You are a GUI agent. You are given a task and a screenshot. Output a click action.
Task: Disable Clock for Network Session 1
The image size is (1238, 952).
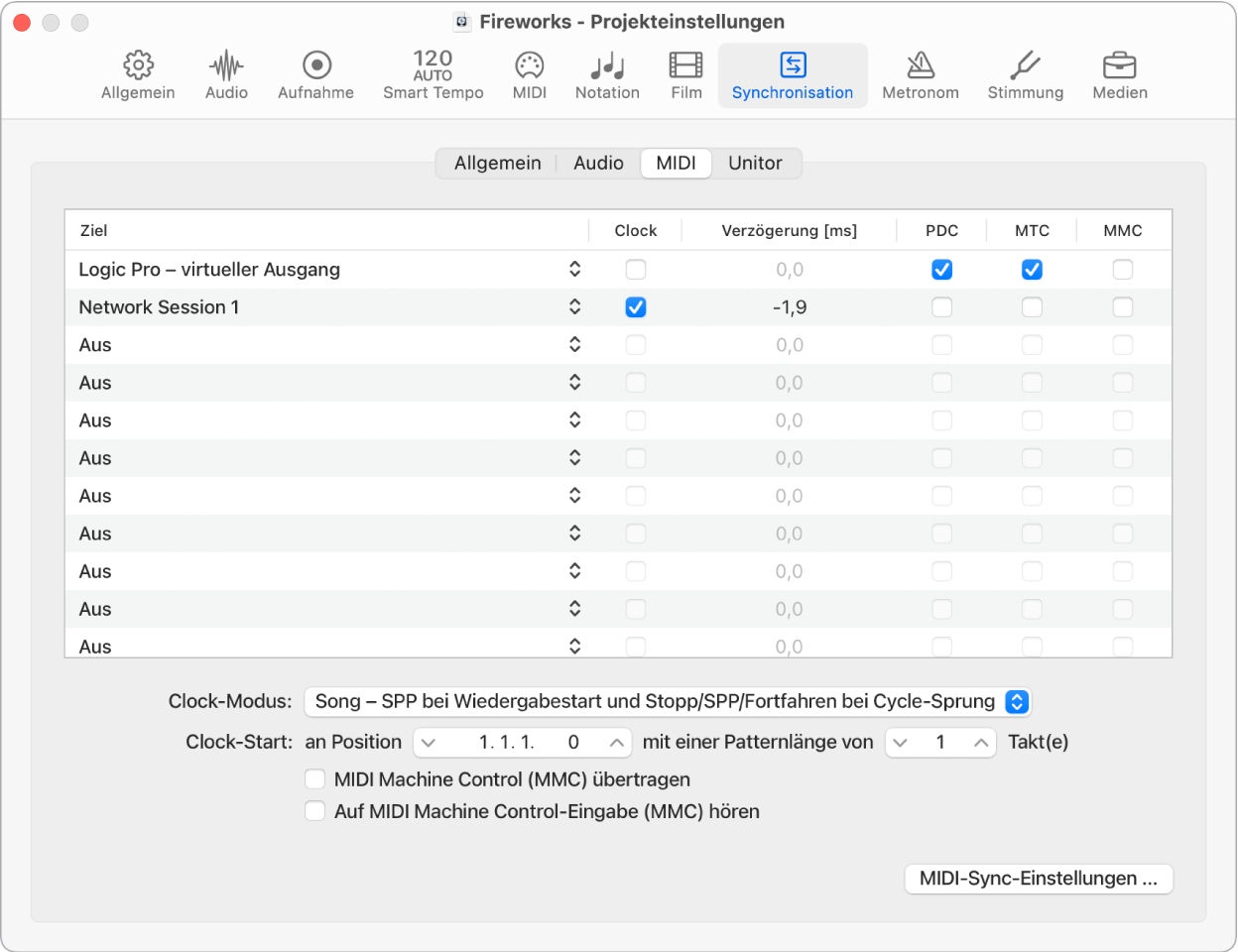point(635,307)
